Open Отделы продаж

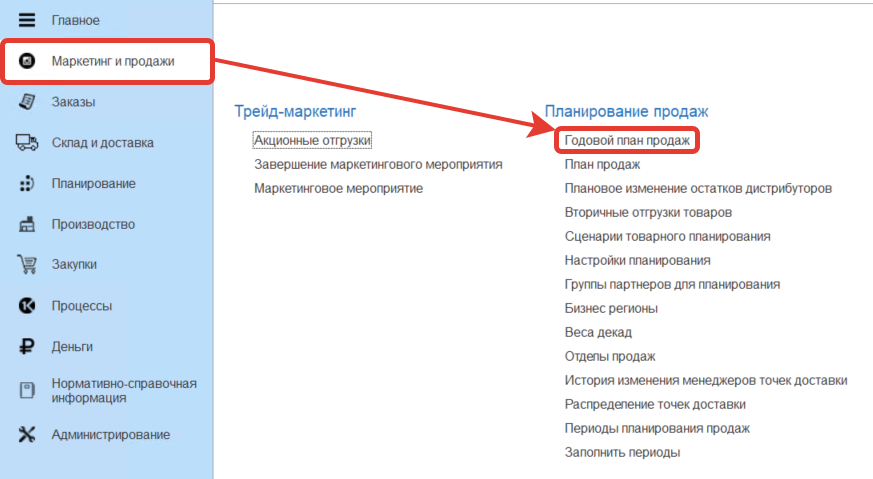point(610,356)
